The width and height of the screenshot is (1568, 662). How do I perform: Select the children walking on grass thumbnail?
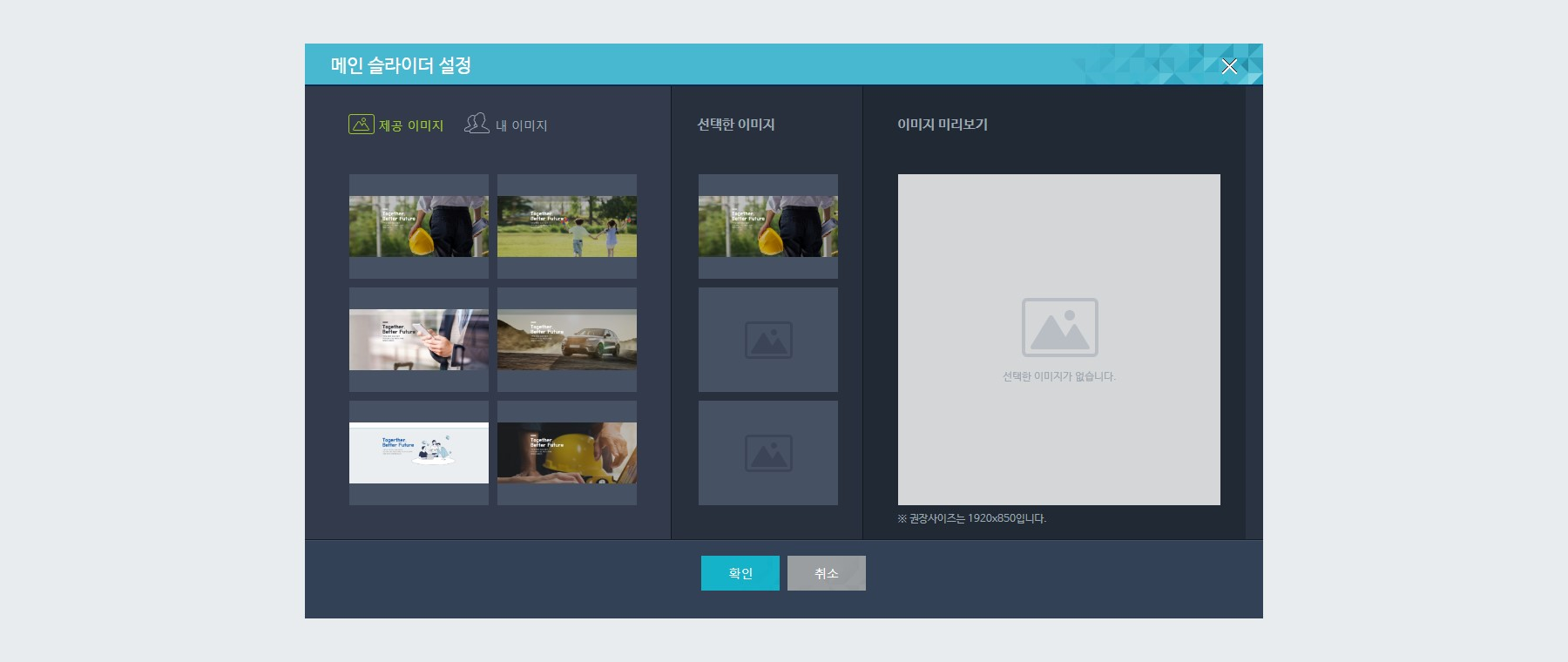click(x=567, y=226)
